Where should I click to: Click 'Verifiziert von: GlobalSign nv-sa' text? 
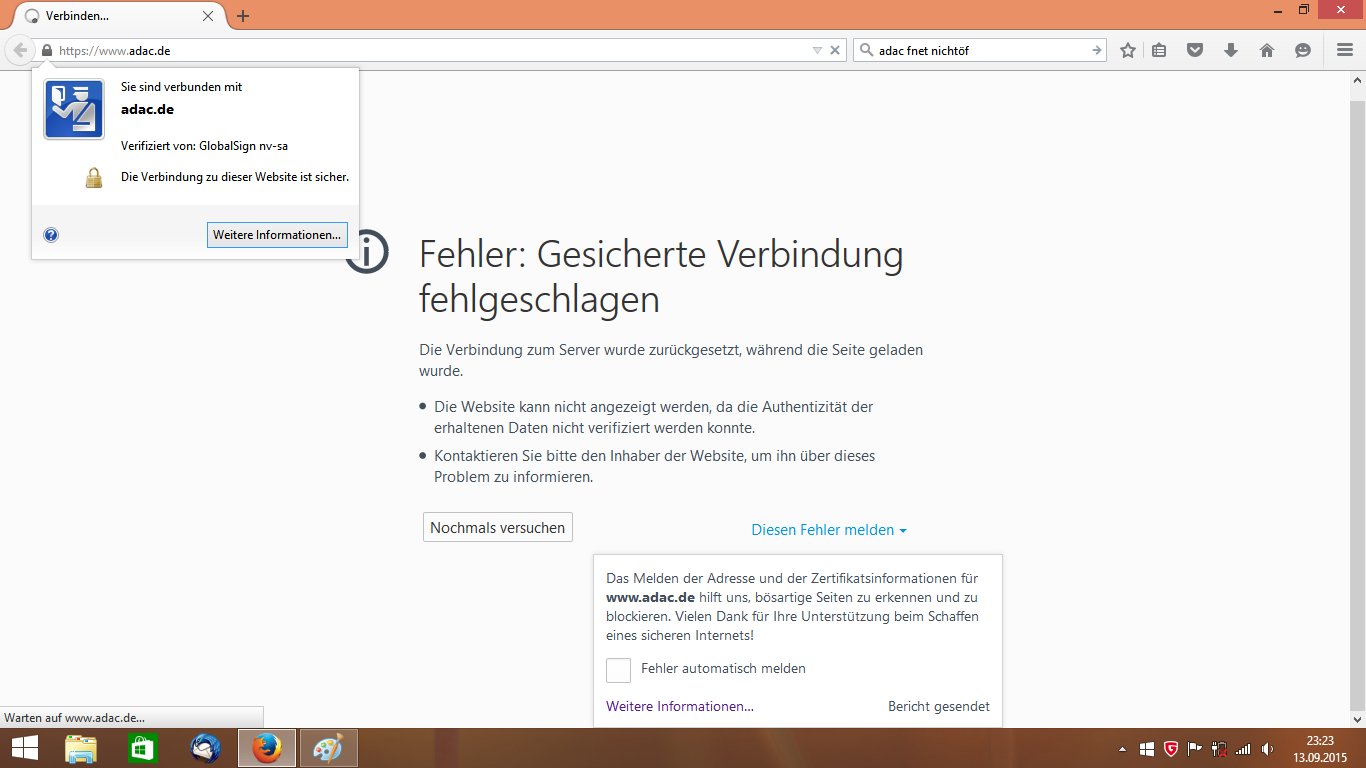(204, 145)
